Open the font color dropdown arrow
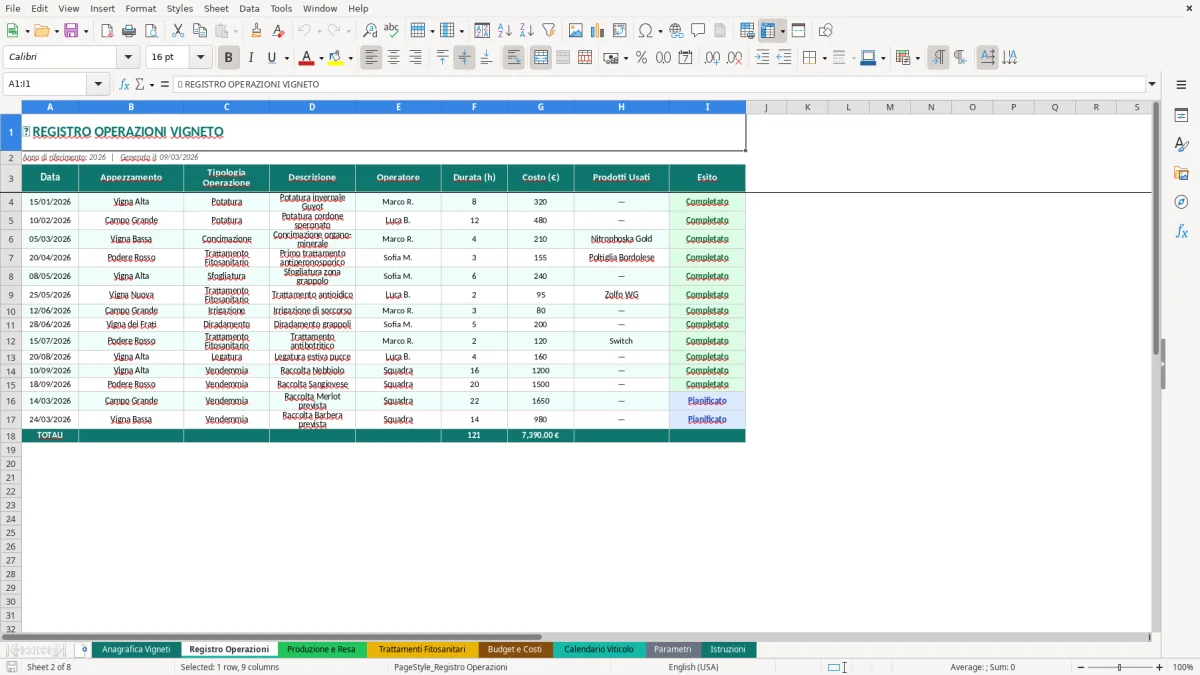 point(320,58)
